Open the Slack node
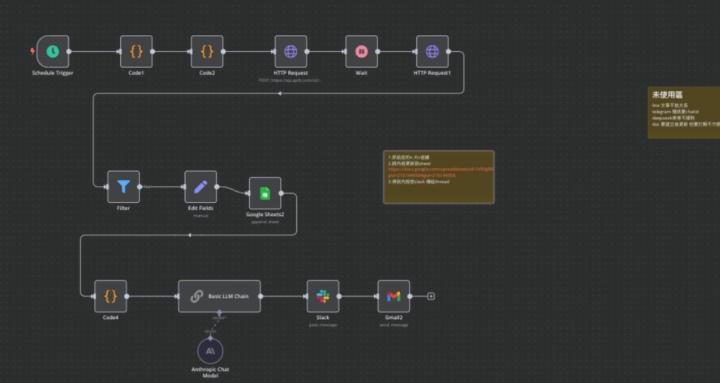 click(323, 296)
